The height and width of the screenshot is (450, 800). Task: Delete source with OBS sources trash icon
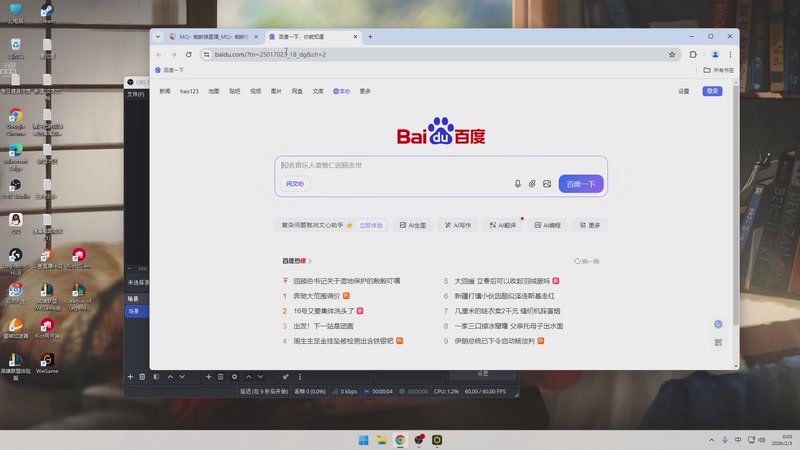(x=220, y=377)
